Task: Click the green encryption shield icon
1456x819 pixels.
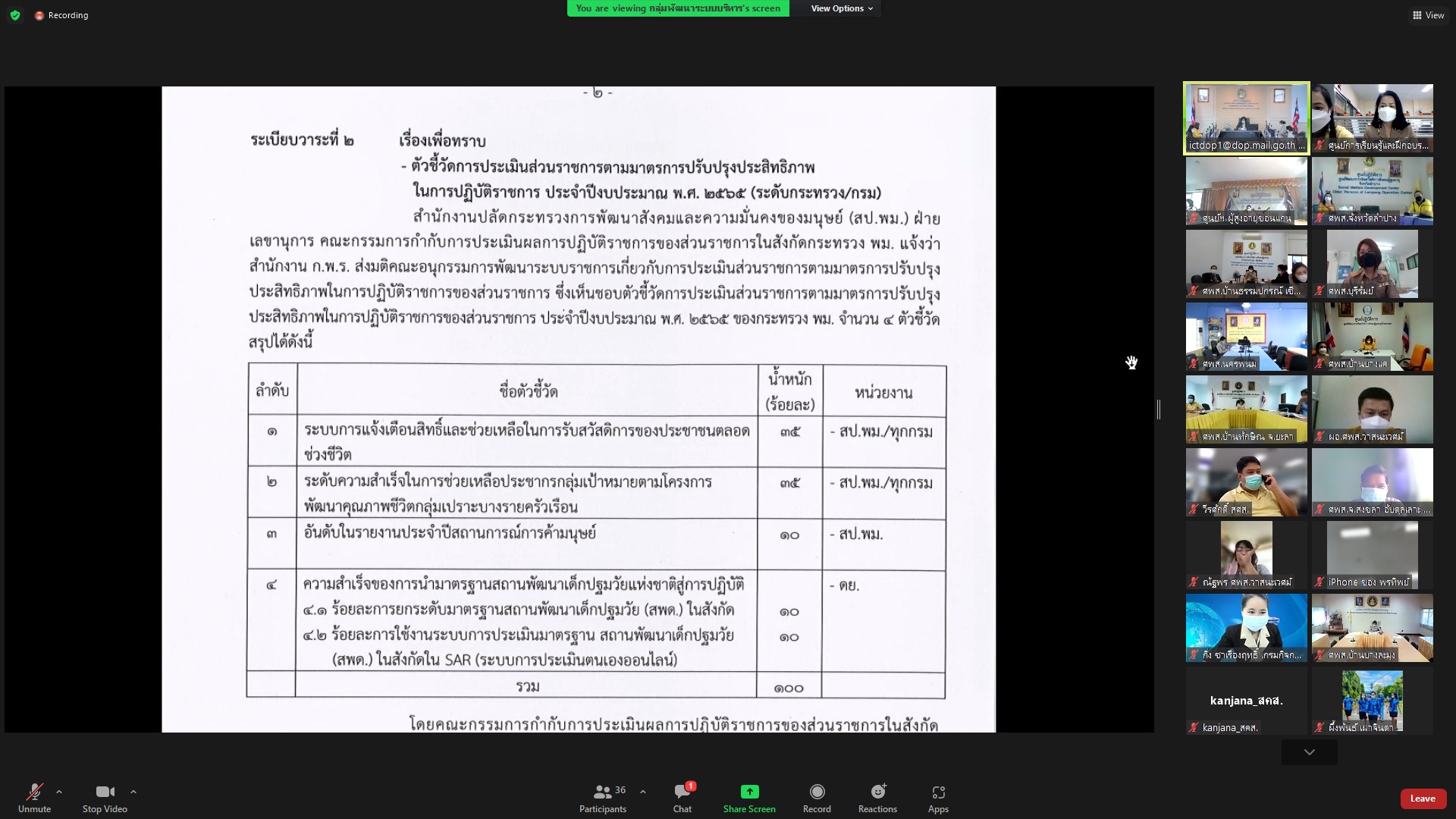Action: [15, 15]
